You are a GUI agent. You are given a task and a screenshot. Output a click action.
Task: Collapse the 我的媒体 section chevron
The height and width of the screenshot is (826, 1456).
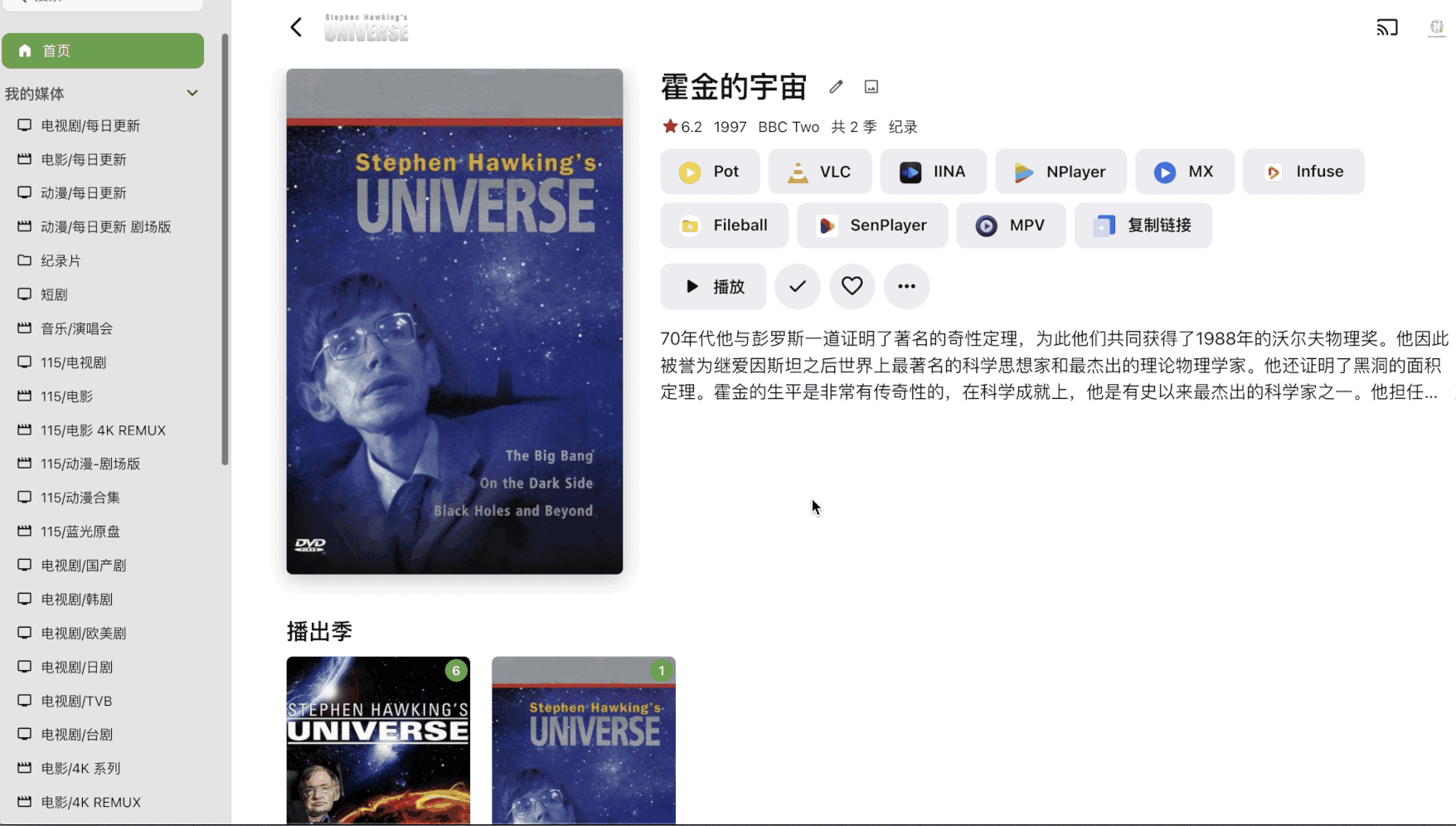(192, 93)
